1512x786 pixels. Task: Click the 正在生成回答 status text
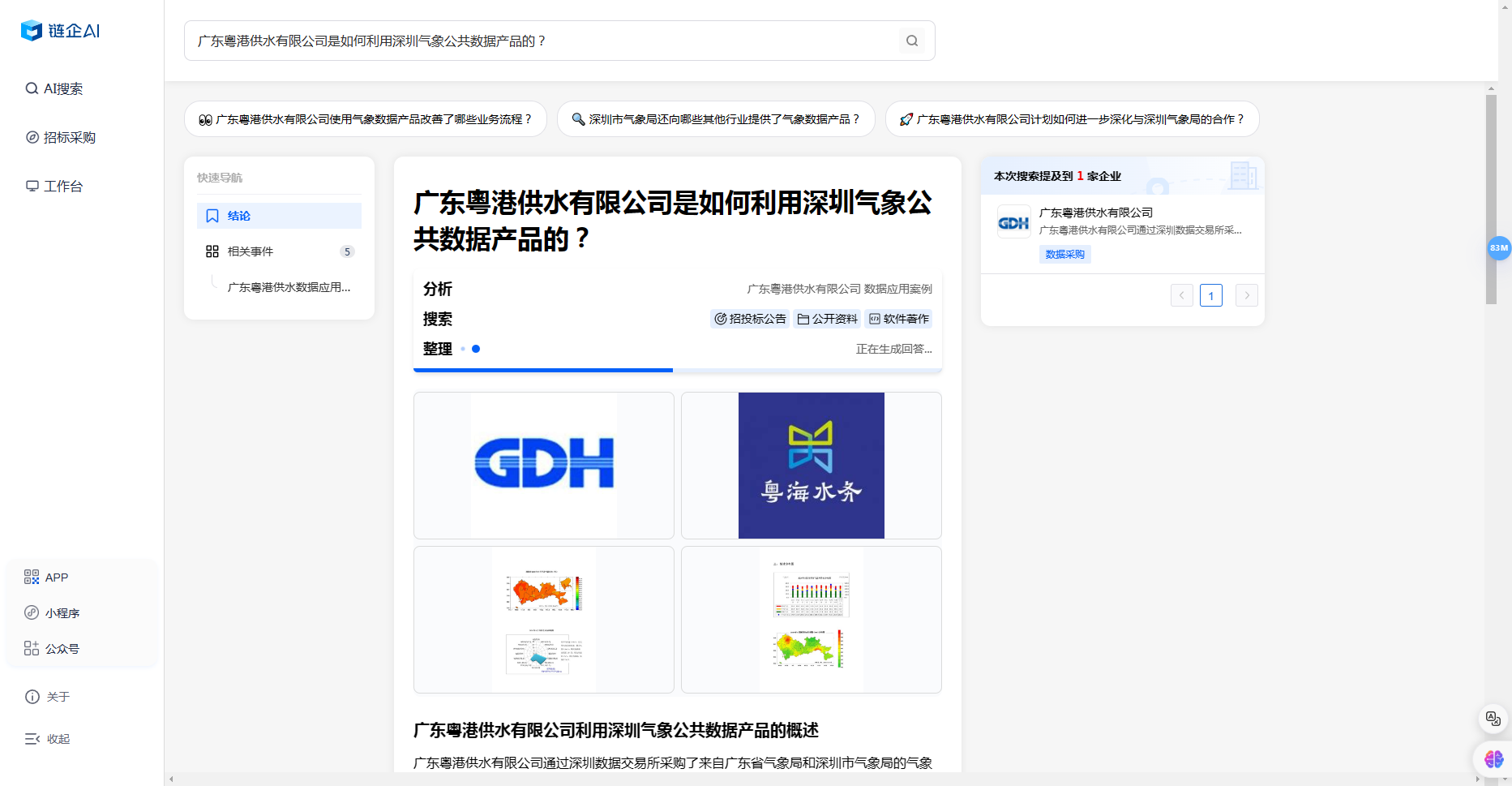[x=893, y=349]
